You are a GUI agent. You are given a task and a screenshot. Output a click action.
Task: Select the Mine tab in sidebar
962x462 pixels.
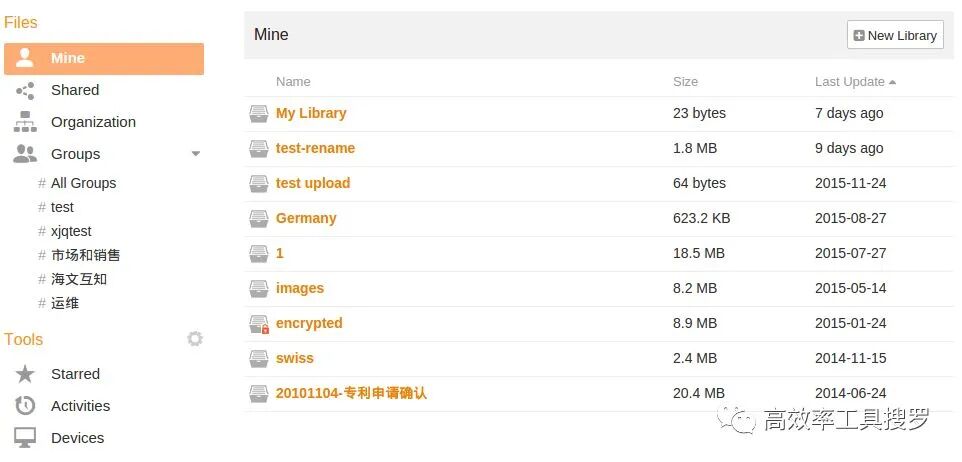click(104, 59)
